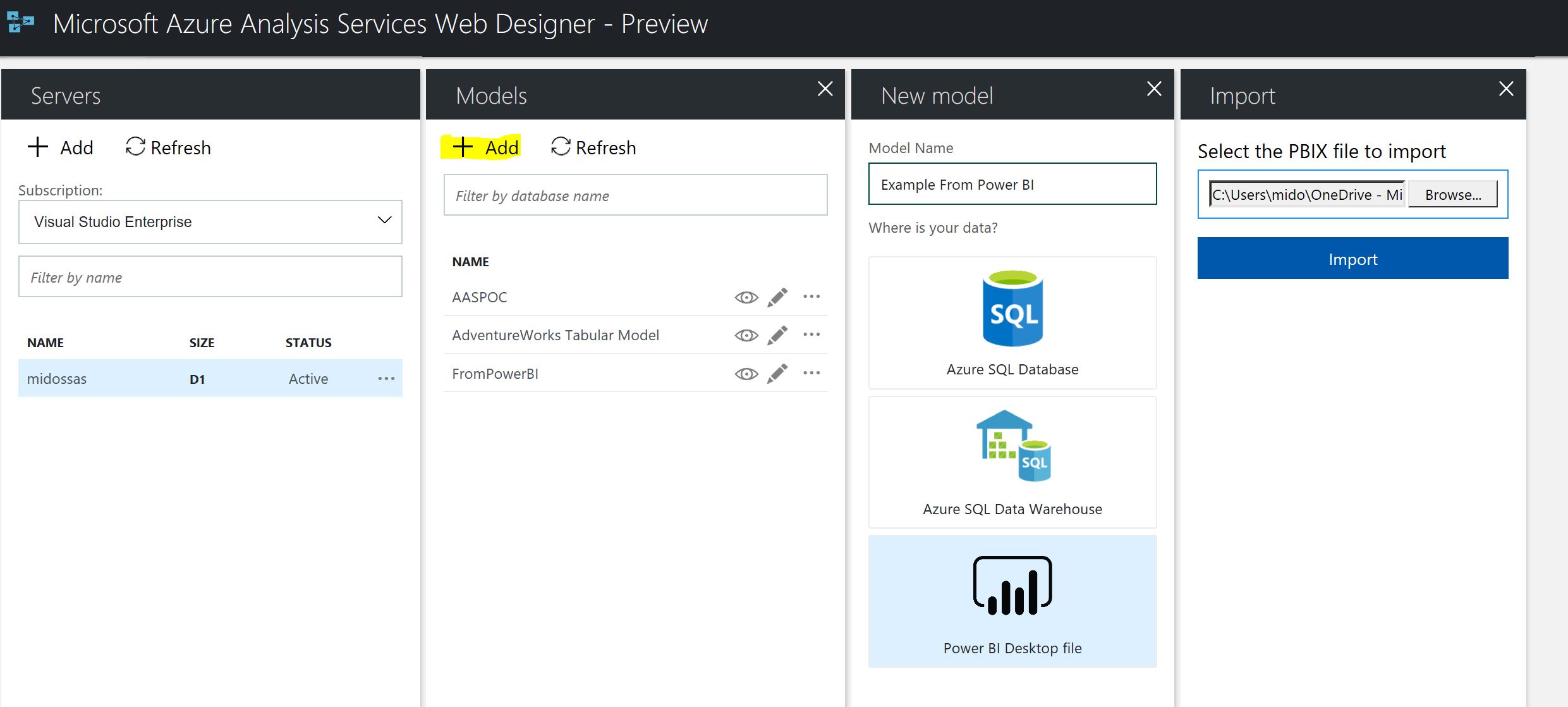The height and width of the screenshot is (707, 1568).
Task: Close the Models panel
Action: pyautogui.click(x=825, y=89)
